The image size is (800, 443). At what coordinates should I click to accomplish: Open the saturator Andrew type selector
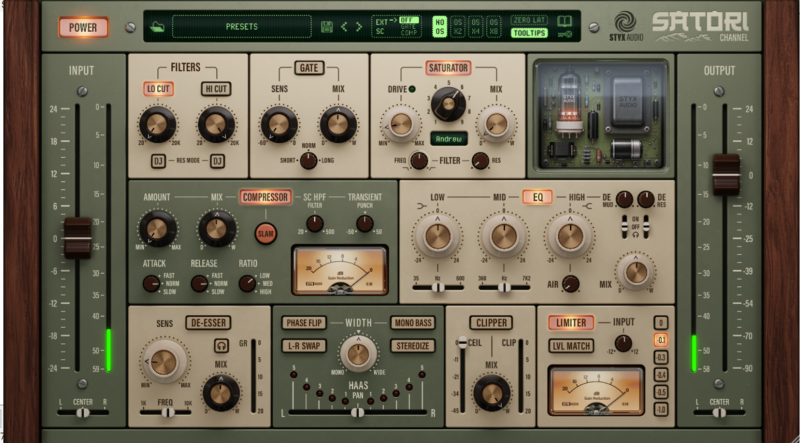click(x=449, y=139)
